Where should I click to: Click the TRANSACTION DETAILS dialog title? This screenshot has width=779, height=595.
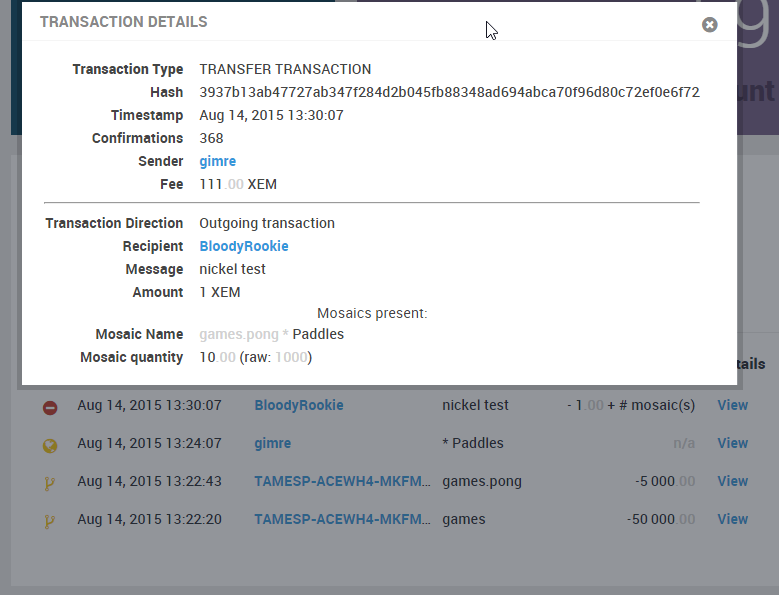point(124,22)
